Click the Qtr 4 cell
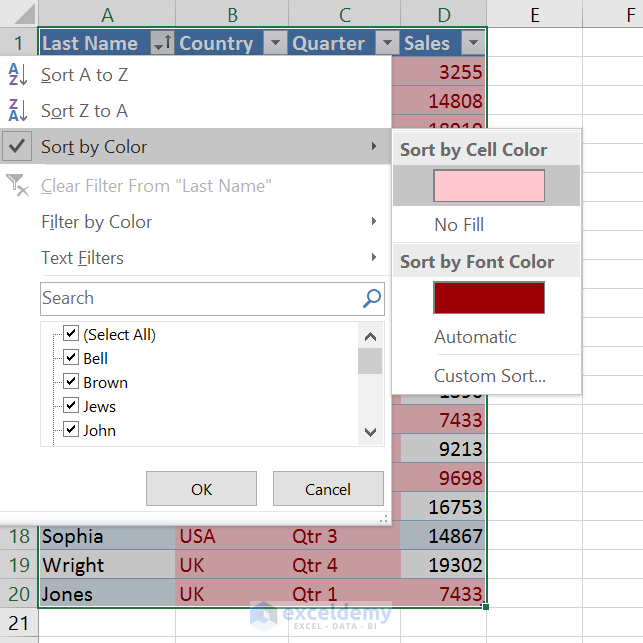This screenshot has width=643, height=643. 344,565
